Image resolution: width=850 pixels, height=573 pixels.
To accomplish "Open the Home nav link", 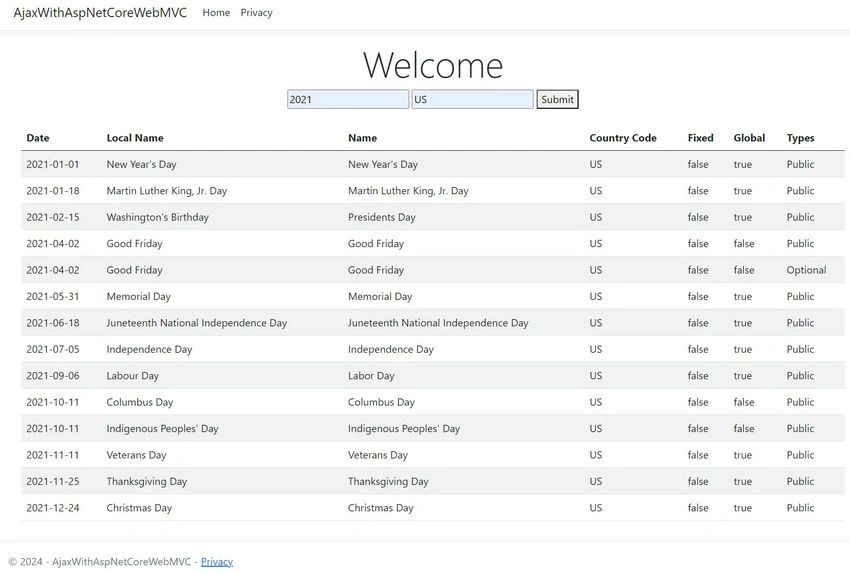I will (216, 12).
